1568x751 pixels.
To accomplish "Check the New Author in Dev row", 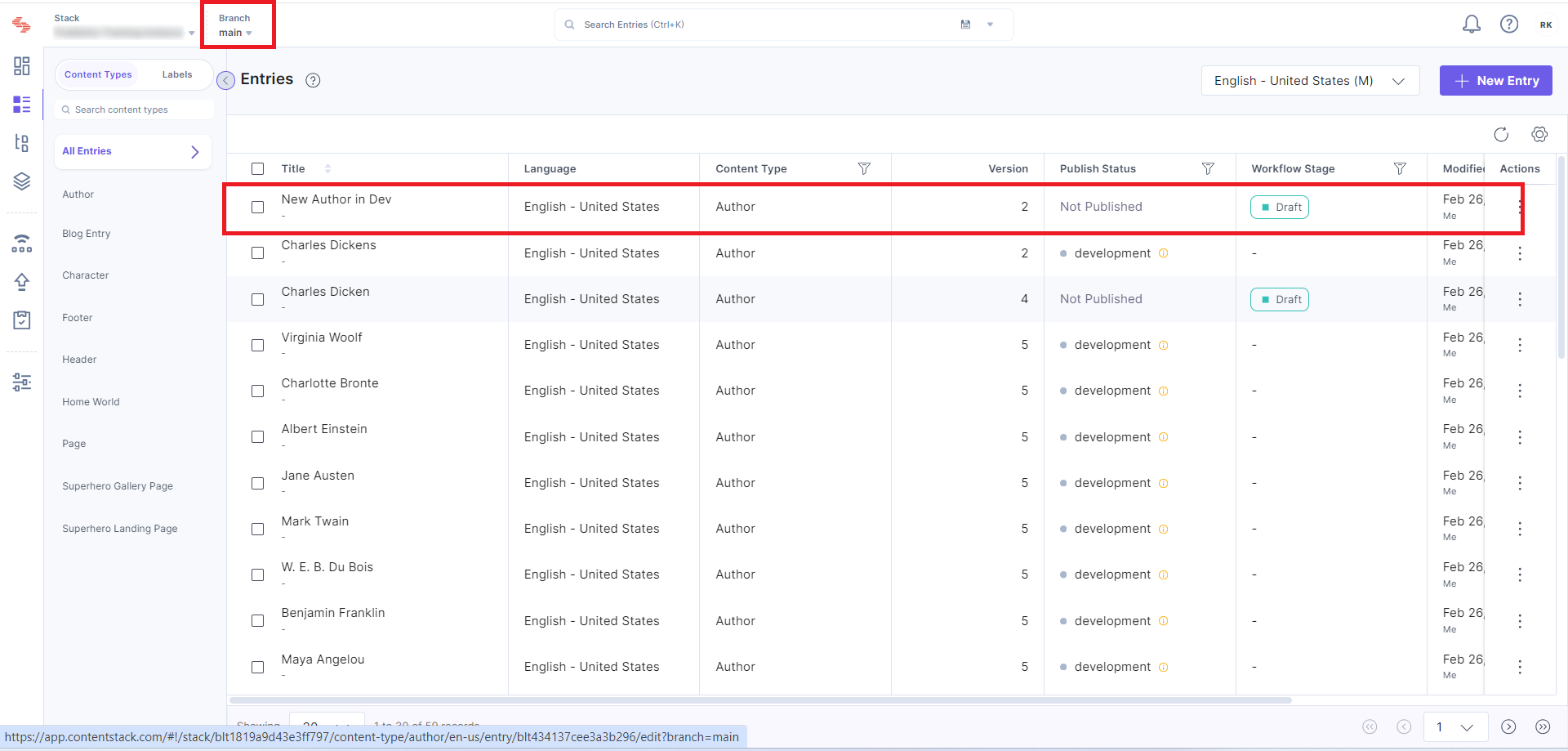I will click(x=258, y=208).
